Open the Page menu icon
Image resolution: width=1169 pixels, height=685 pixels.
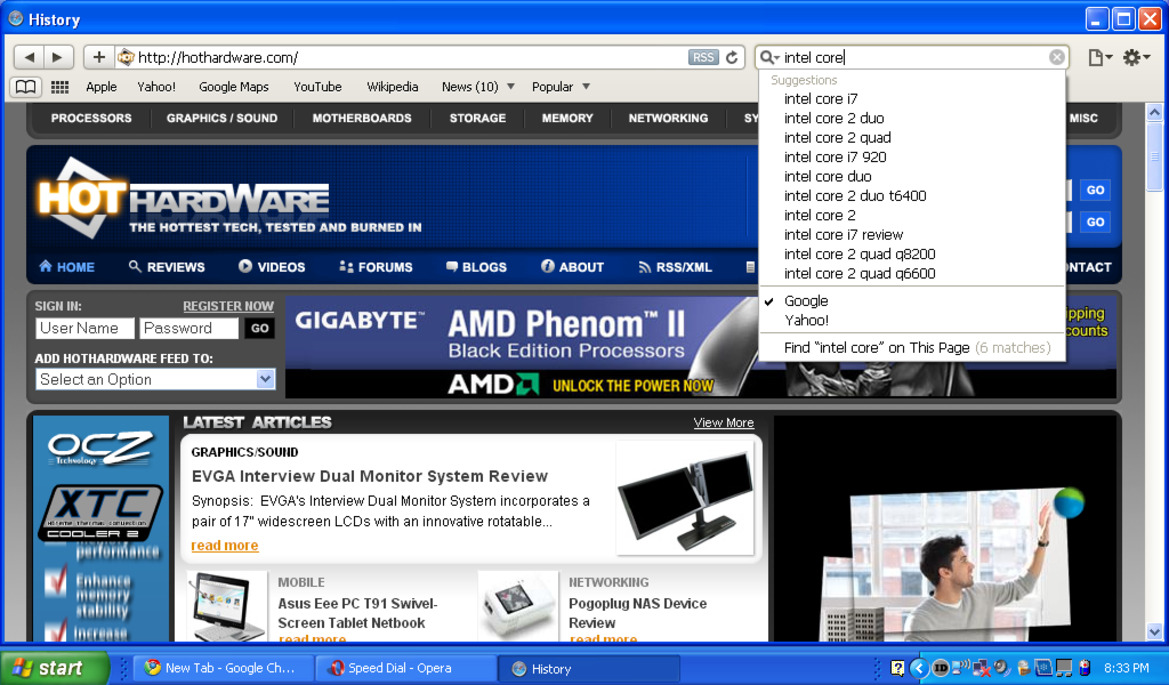[1100, 57]
